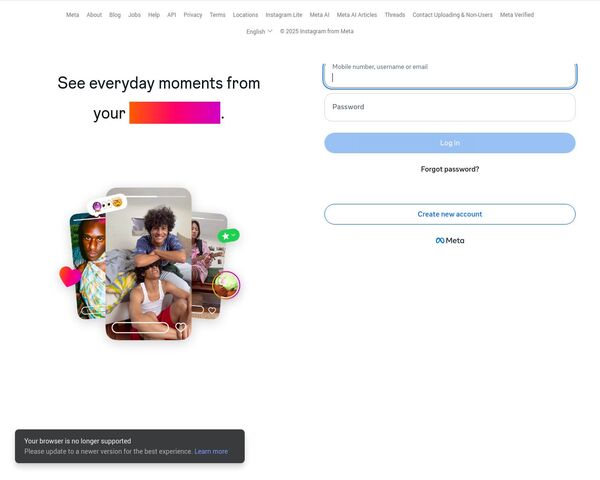Click Create new account button
This screenshot has width=600, height=480.
pyautogui.click(x=450, y=214)
